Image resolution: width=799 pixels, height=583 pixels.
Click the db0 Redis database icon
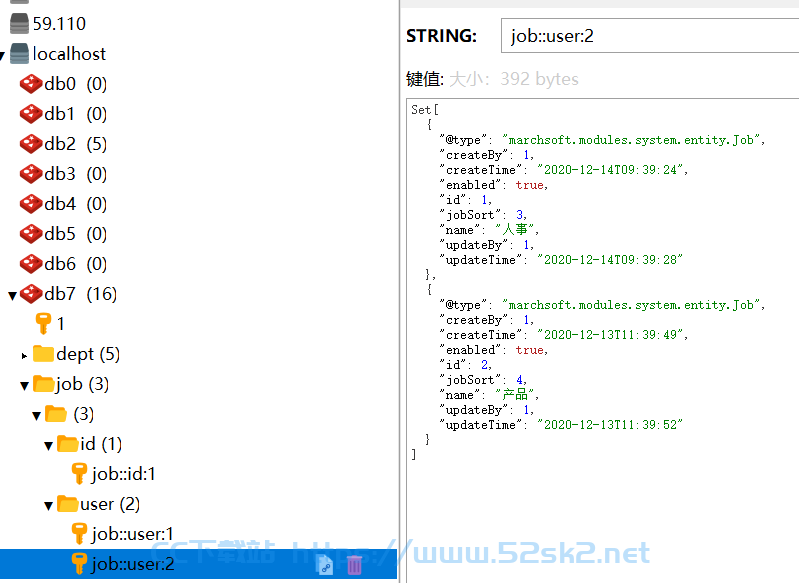[x=31, y=84]
